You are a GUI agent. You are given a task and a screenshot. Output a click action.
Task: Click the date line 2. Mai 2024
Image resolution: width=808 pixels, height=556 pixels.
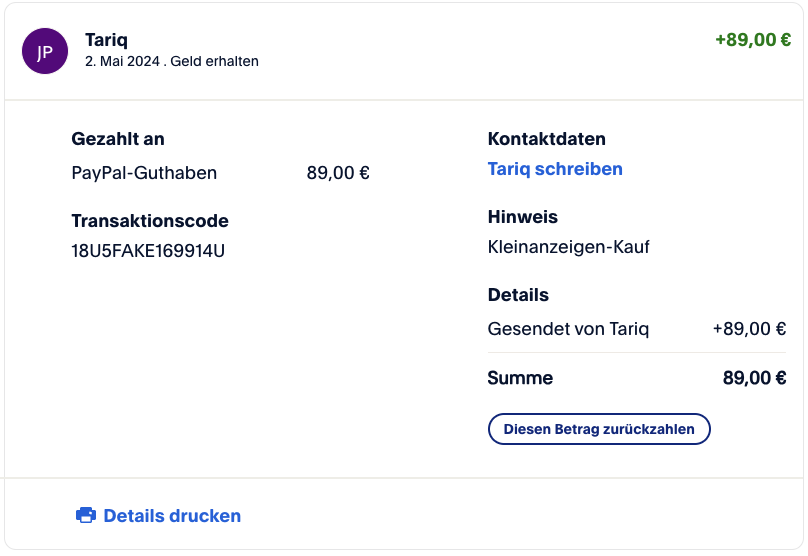pos(122,61)
